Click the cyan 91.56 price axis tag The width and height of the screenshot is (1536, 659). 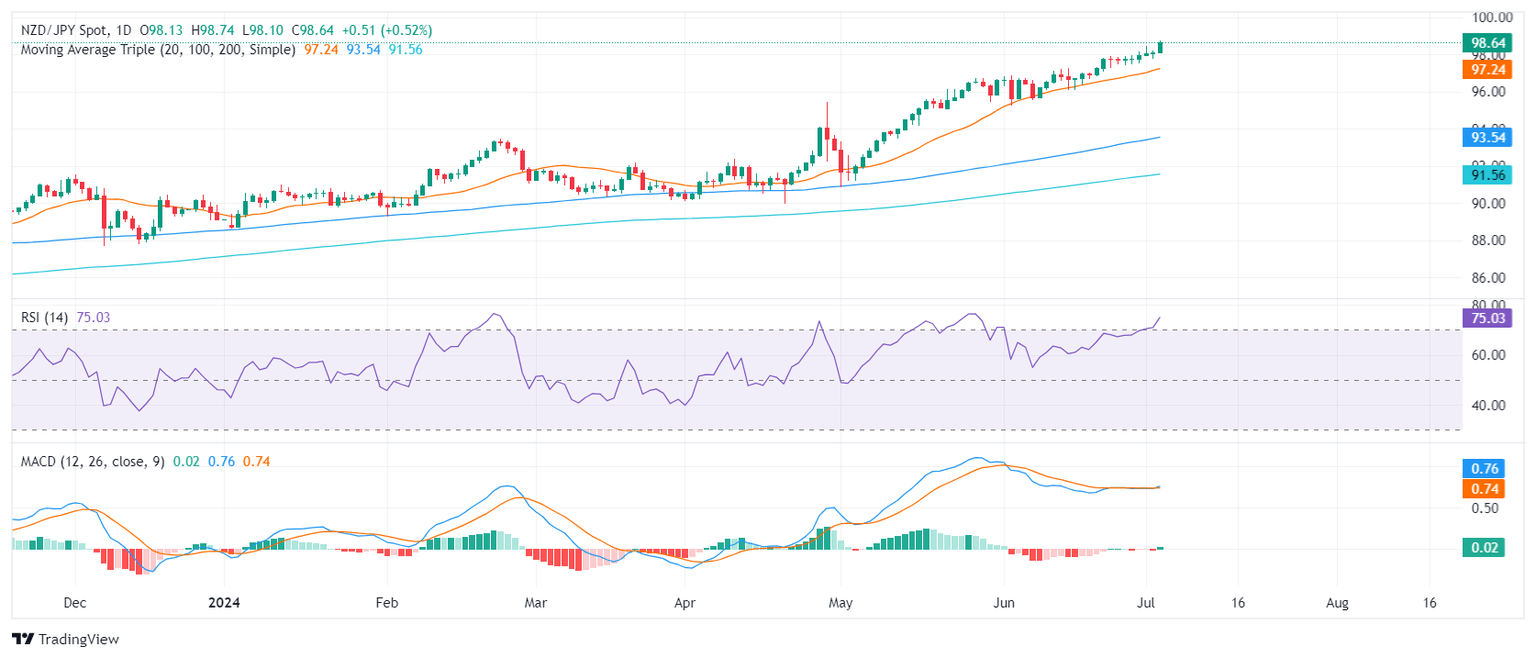1487,174
